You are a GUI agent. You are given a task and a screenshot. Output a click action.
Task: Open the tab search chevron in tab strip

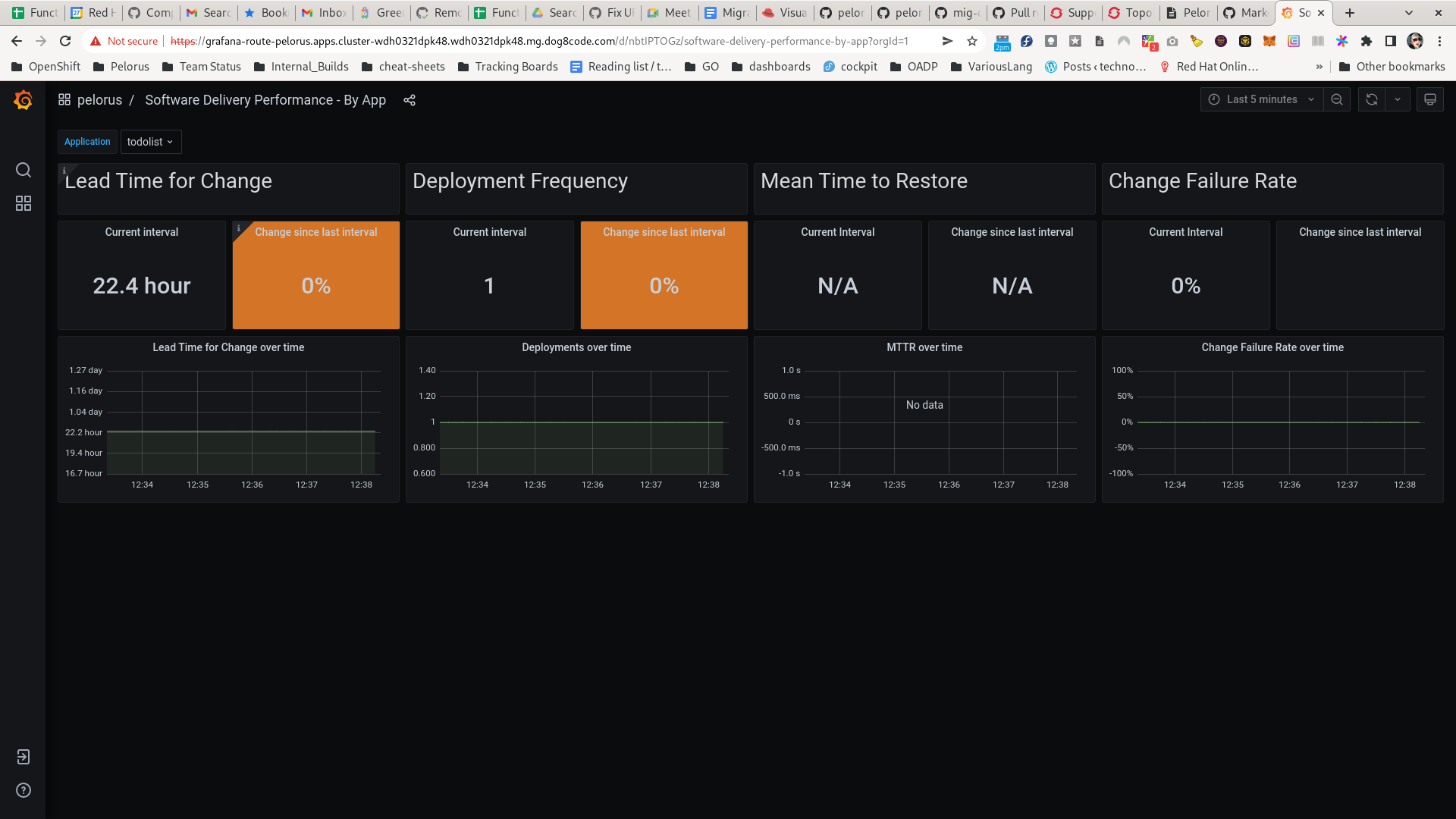(1409, 13)
